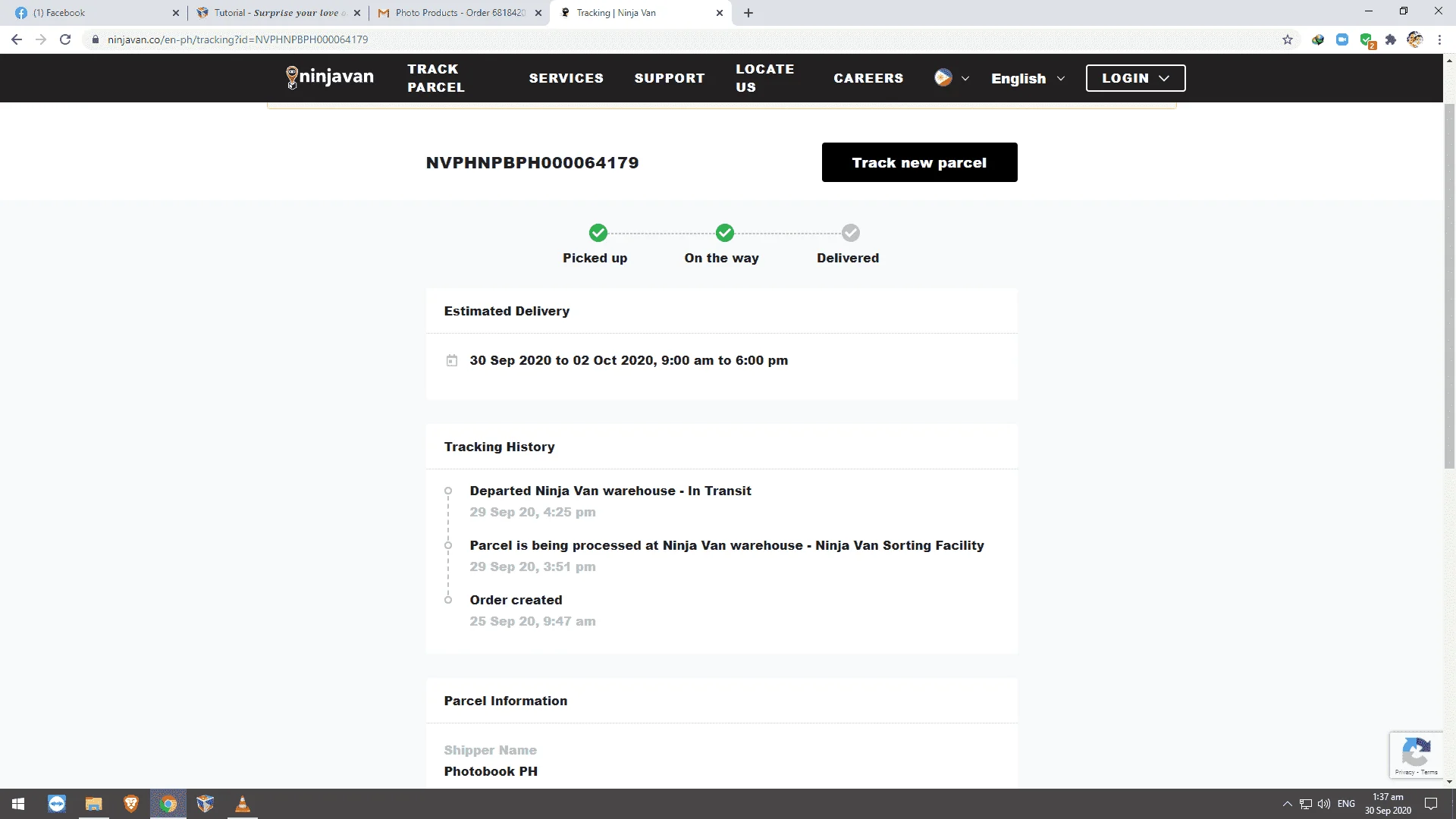The height and width of the screenshot is (819, 1456).
Task: Close the Tutorial tab
Action: click(357, 13)
